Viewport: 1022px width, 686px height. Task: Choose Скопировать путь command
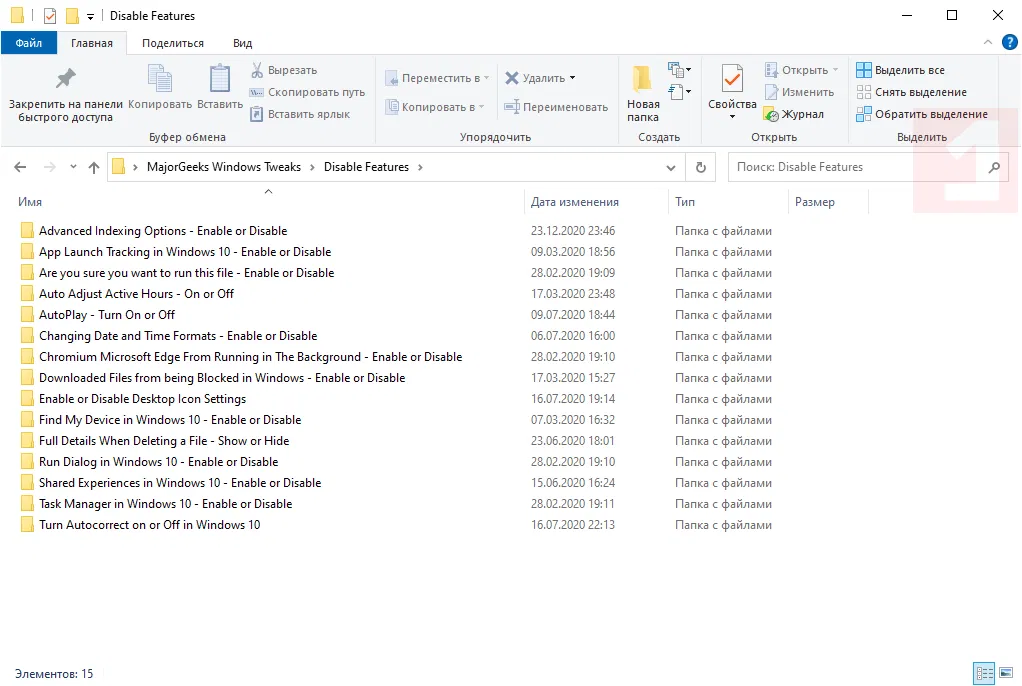point(308,92)
